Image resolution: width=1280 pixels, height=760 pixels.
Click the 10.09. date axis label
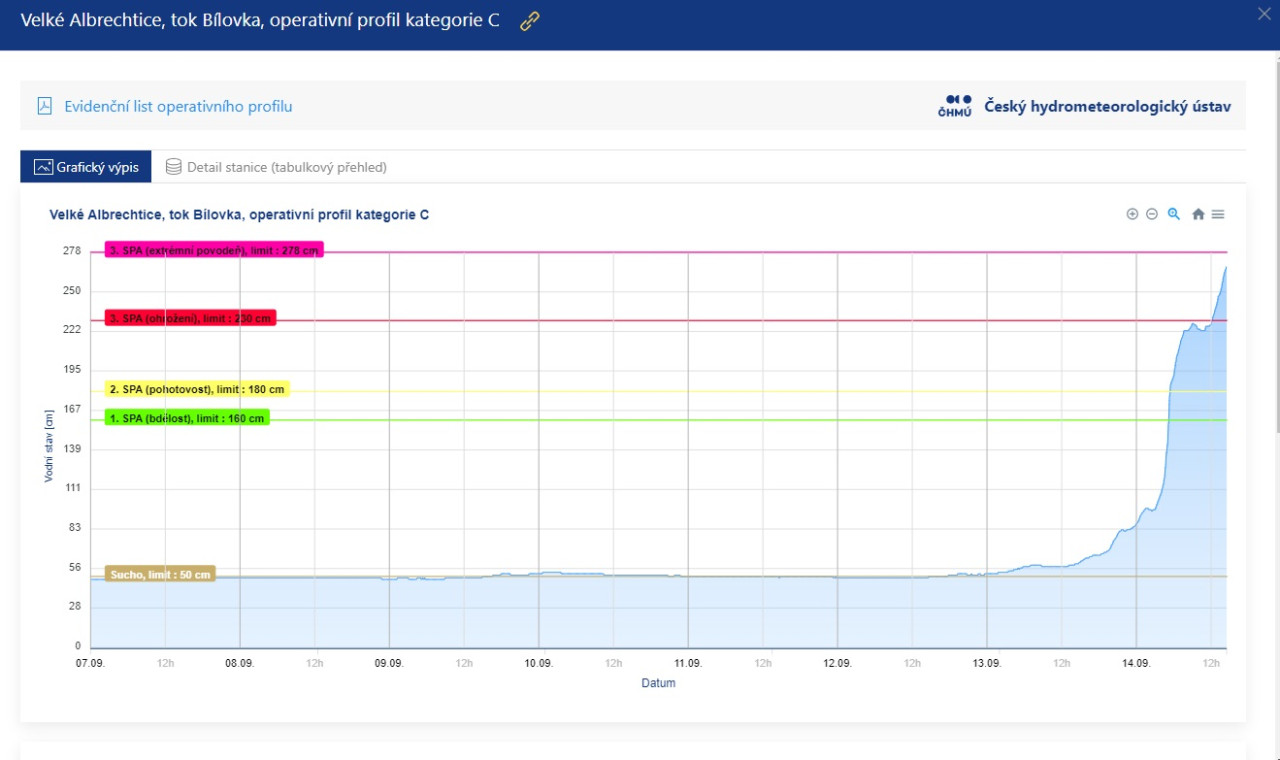click(x=538, y=663)
